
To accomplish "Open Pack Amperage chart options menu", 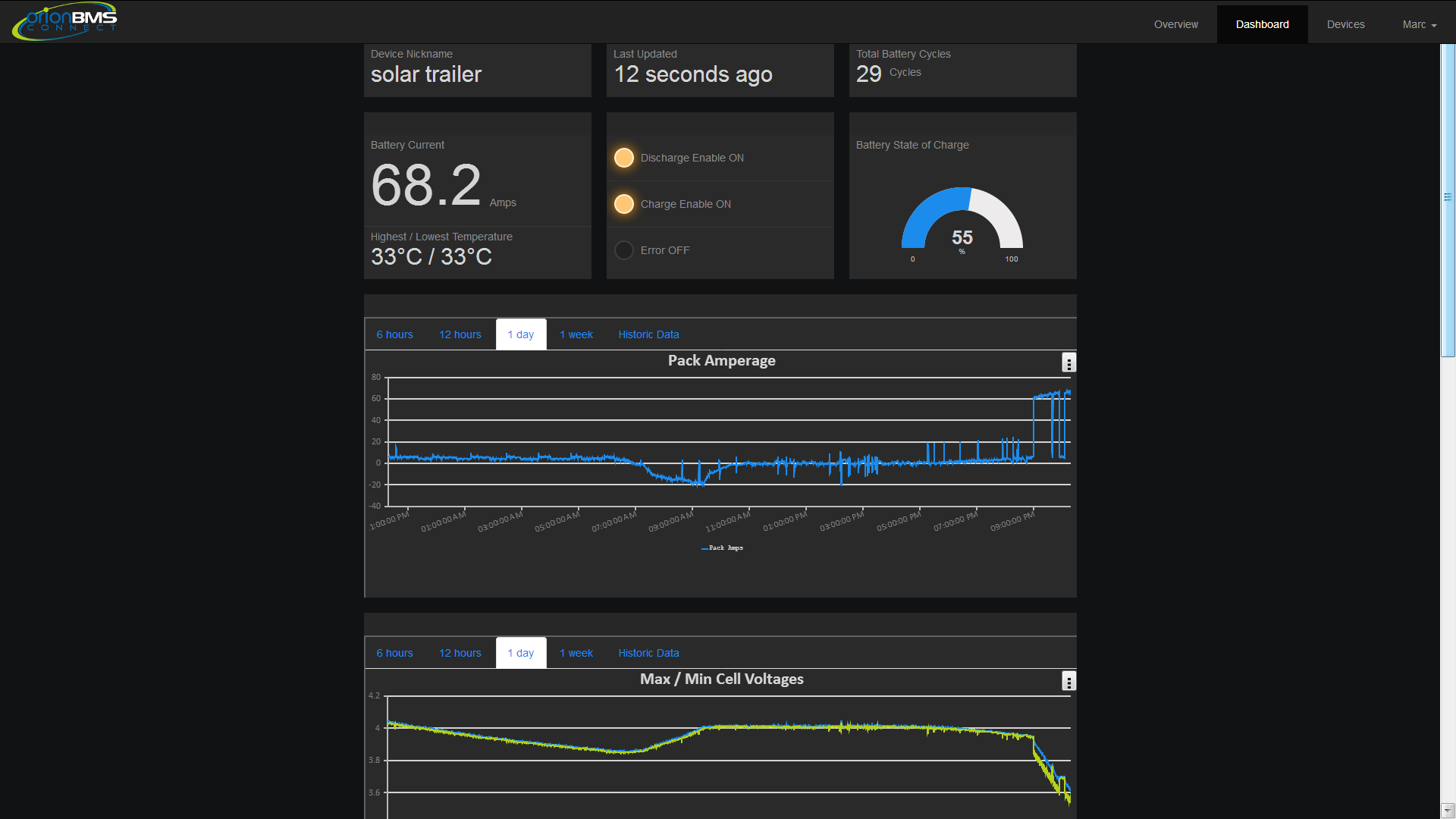I will 1068,363.
